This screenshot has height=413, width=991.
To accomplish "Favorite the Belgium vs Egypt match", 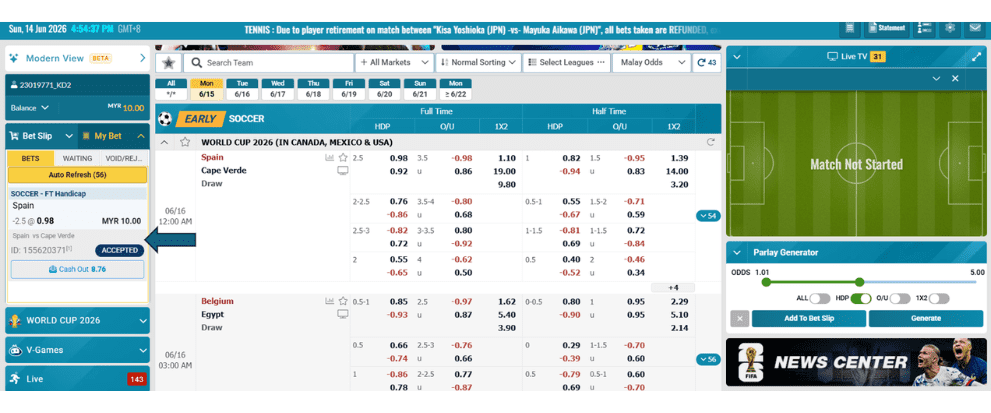I will click(343, 301).
